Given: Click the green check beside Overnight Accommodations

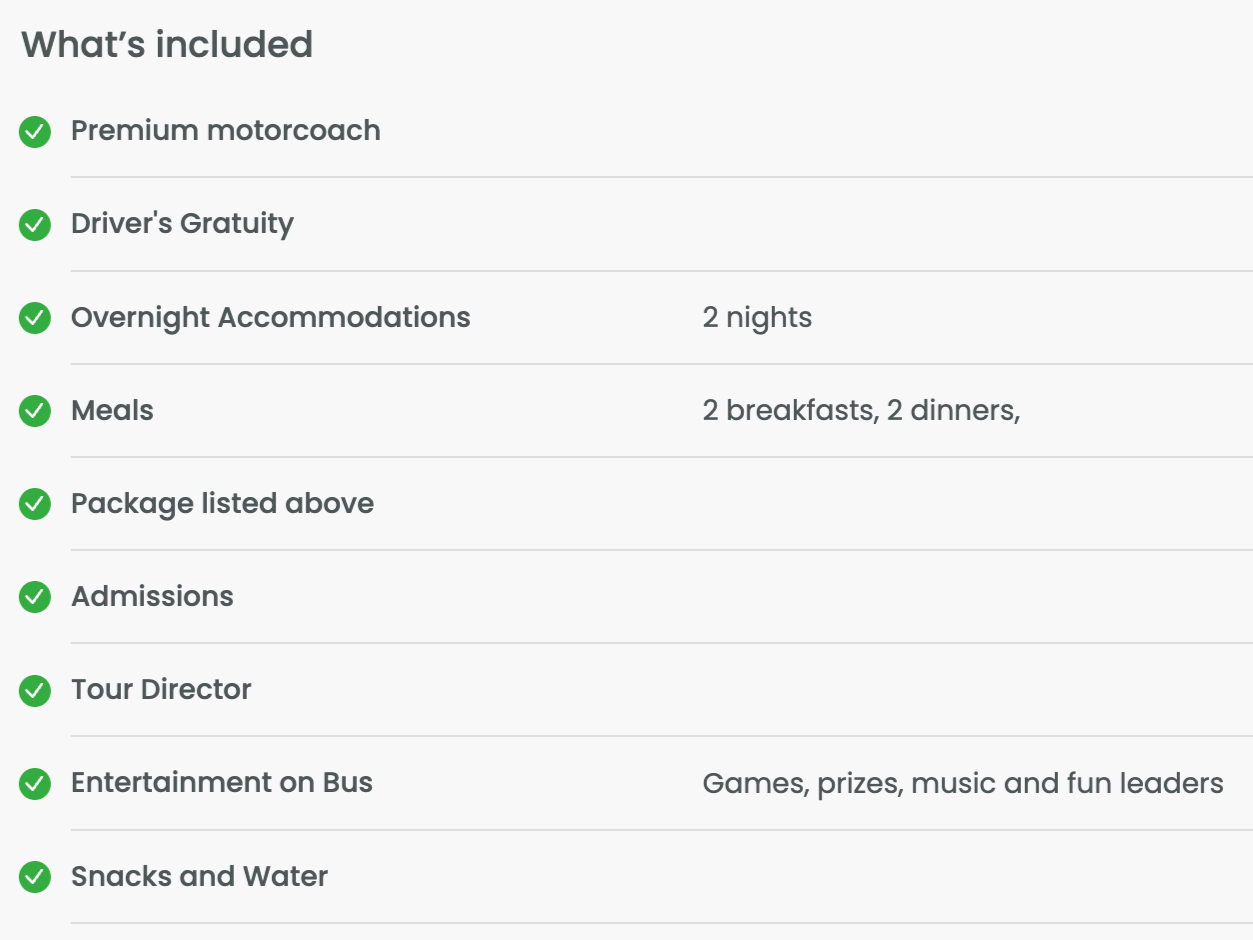Looking at the screenshot, I should 35,318.
